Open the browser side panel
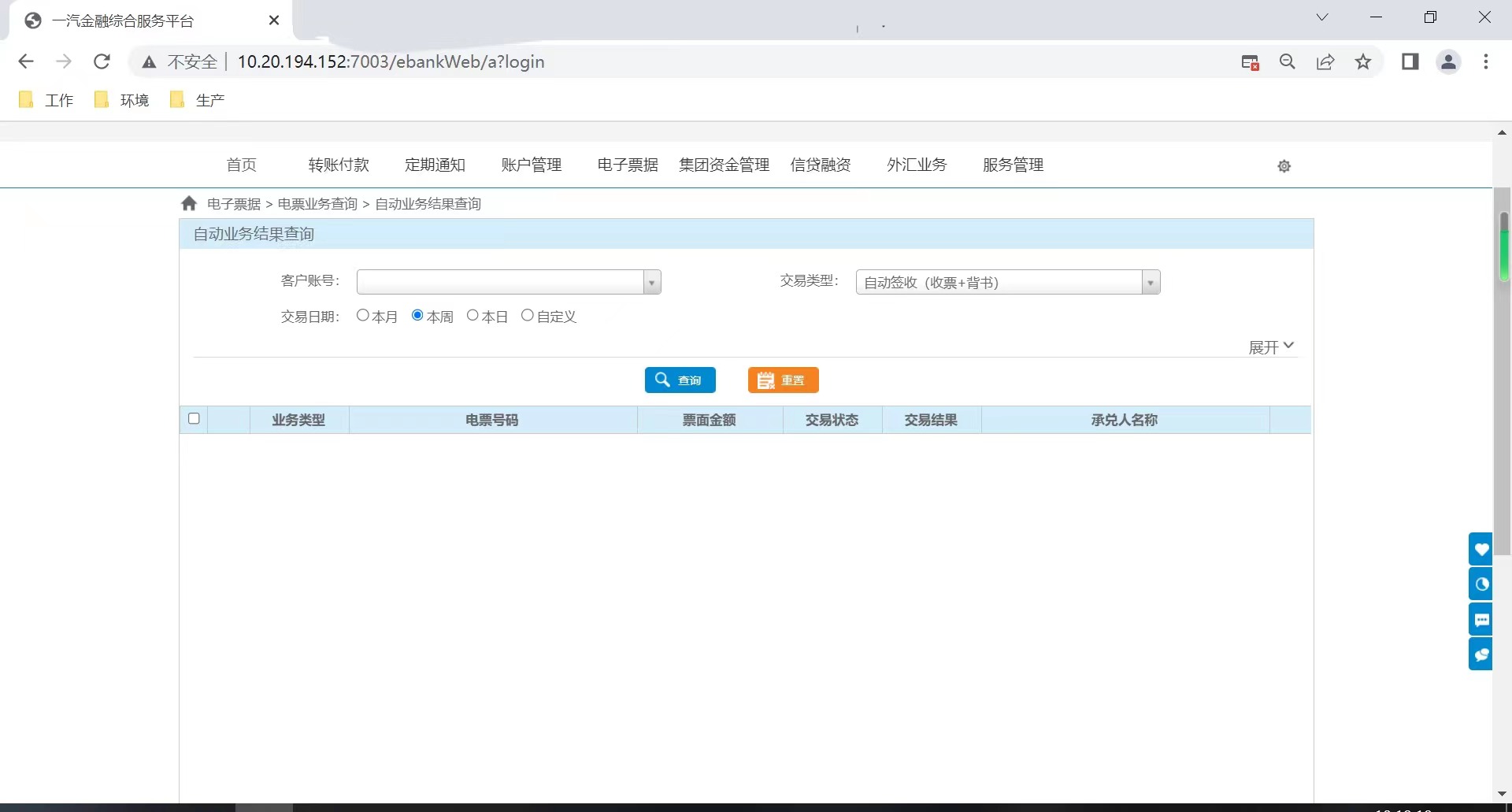The width and height of the screenshot is (1512, 812). 1410,61
